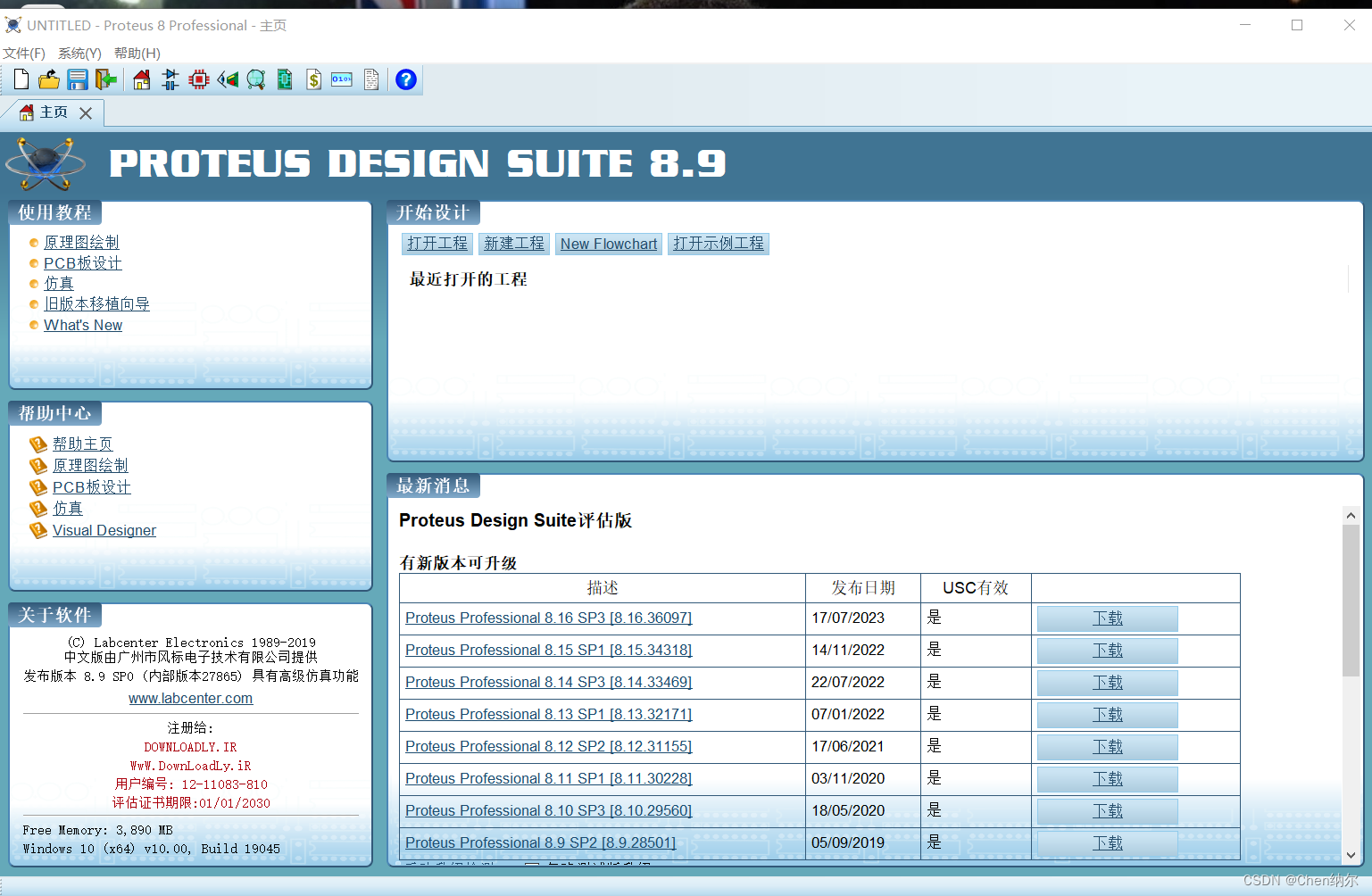
Task: Click 下载 button for version 8.10 SP3
Action: 1108,811
